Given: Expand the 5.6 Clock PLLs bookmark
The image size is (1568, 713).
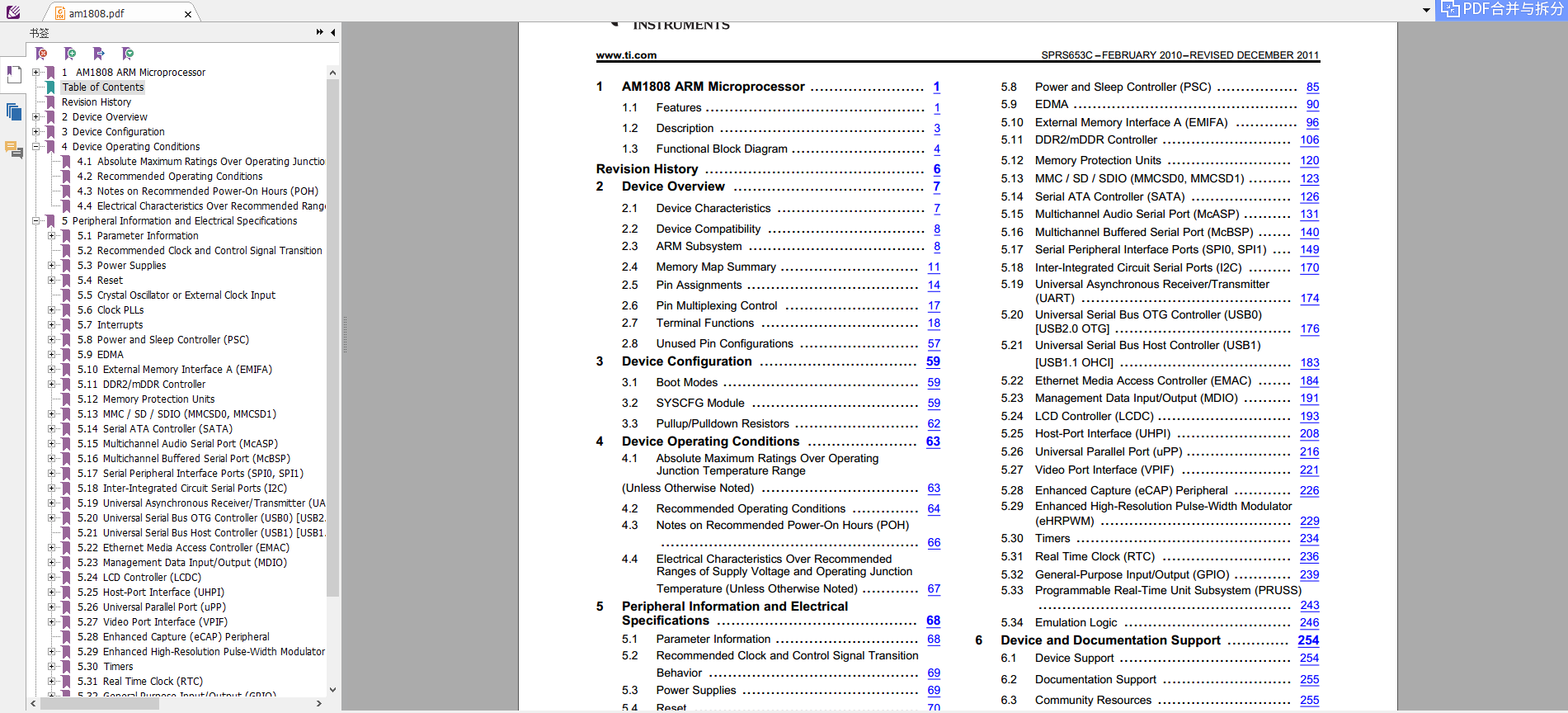Looking at the screenshot, I should [51, 310].
